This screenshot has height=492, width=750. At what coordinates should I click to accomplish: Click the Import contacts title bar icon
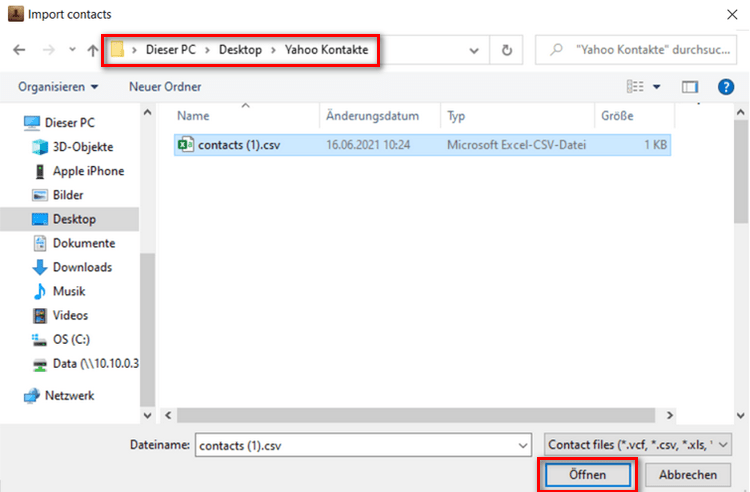pyautogui.click(x=15, y=14)
